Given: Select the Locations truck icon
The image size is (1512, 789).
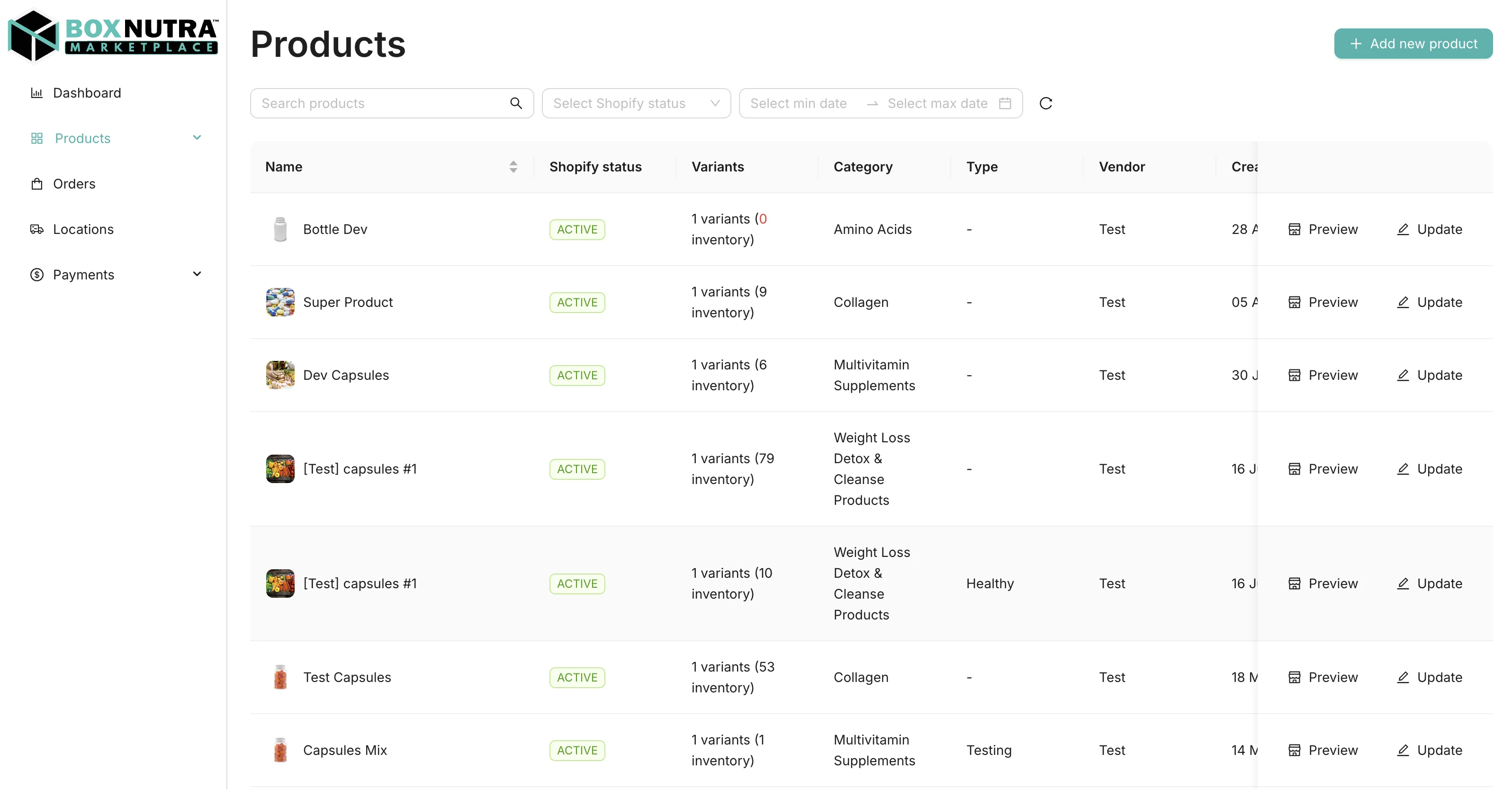Looking at the screenshot, I should (36, 229).
